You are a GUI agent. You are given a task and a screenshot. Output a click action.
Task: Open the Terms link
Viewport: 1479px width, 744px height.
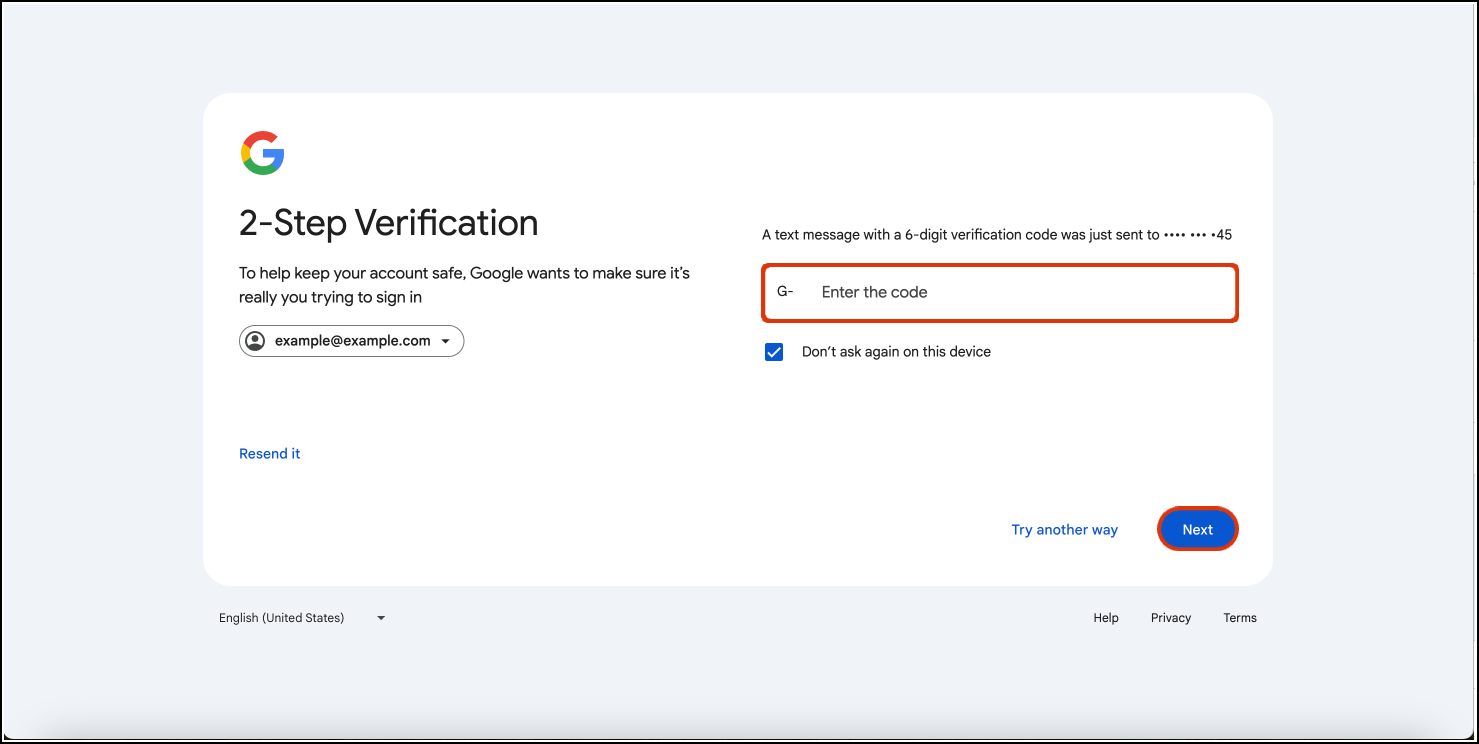point(1240,618)
